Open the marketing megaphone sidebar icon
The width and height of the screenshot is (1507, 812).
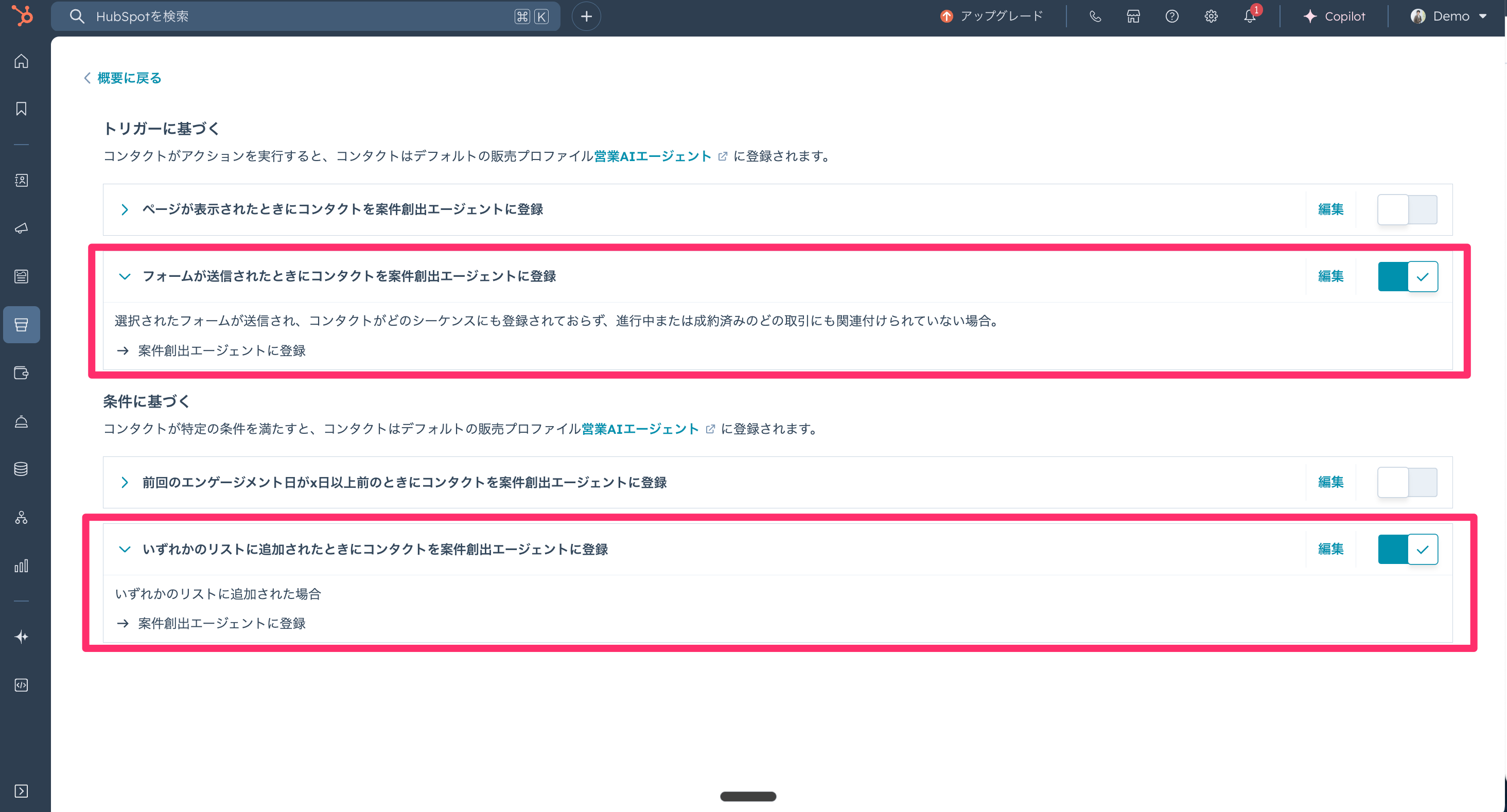click(21, 228)
